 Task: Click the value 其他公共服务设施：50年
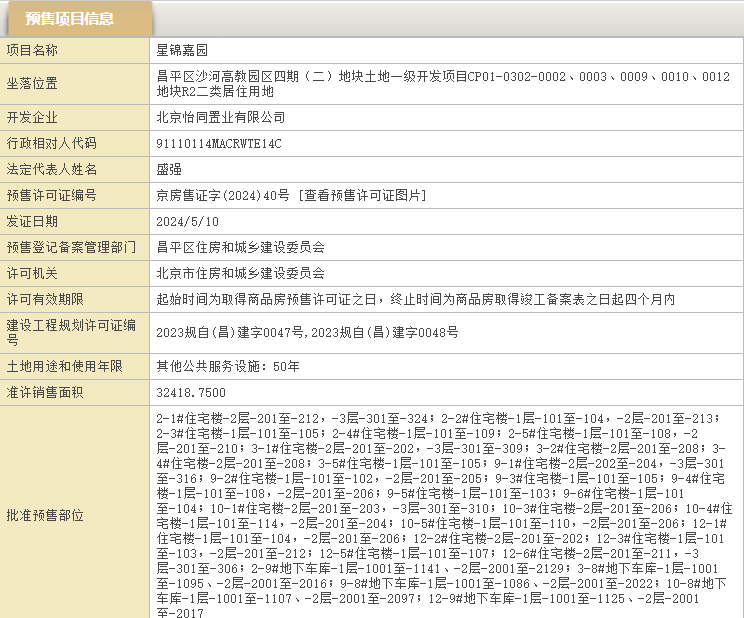point(228,366)
